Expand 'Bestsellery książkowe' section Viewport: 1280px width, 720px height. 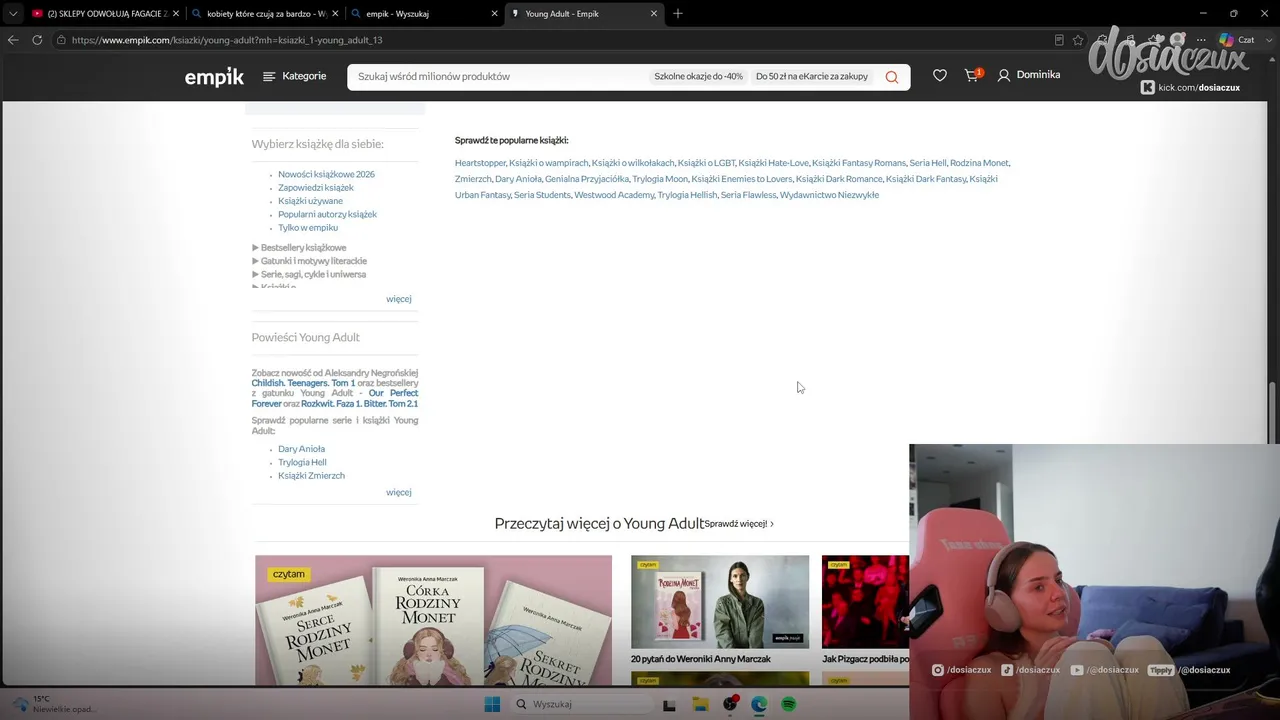(x=300, y=248)
